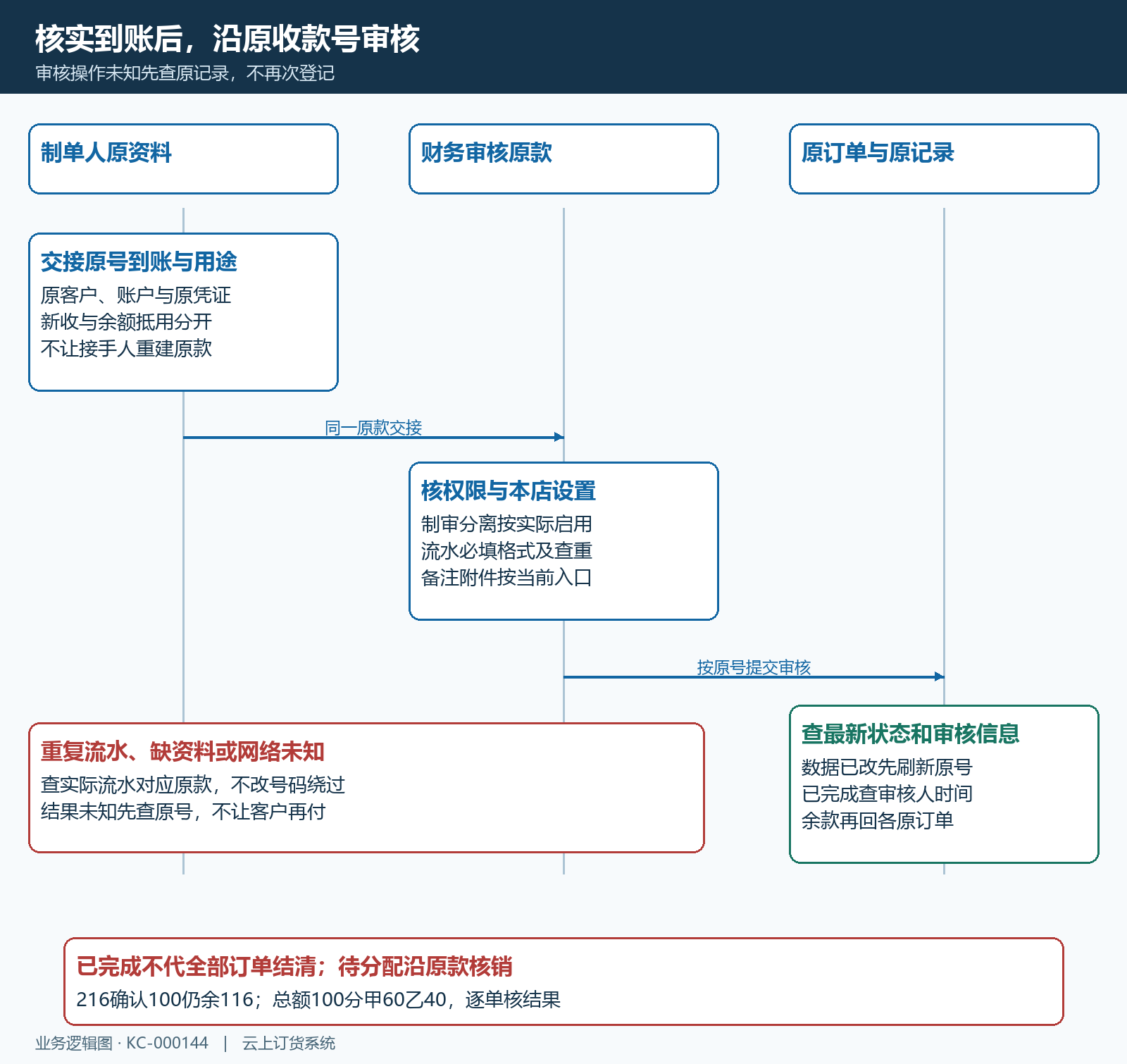This screenshot has width=1127, height=1064.
Task: Click line 查实际流水对应原款，不改号码绕过
Action: (193, 785)
